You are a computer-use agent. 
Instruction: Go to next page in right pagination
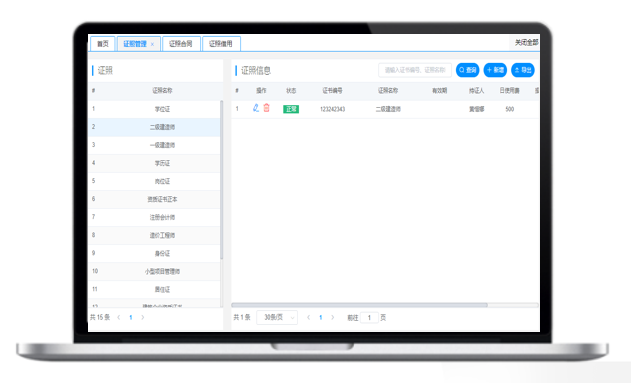coord(332,317)
